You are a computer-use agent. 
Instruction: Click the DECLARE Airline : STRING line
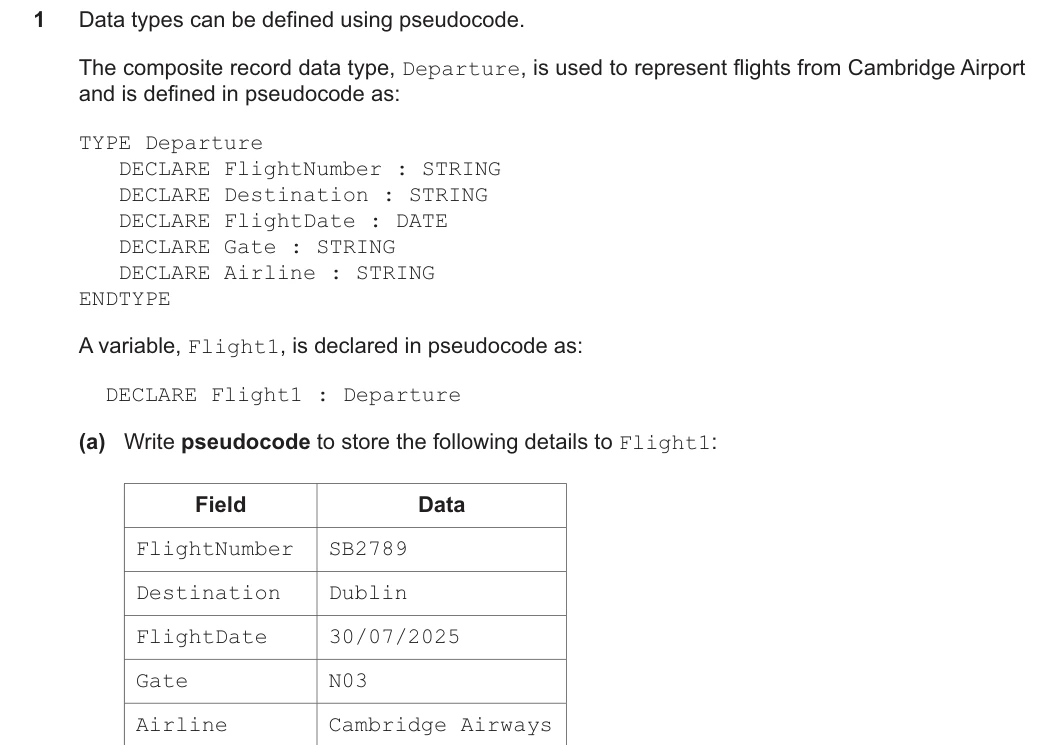click(277, 273)
